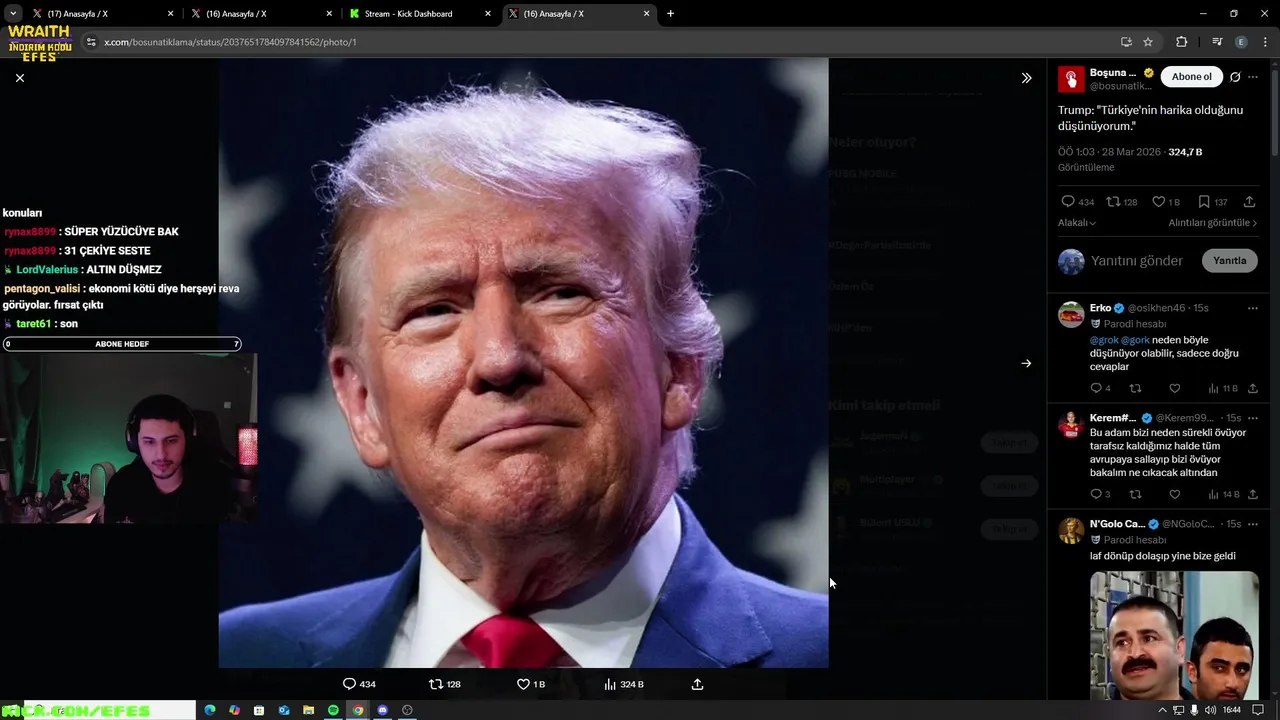Go to next photo with right arrow
The width and height of the screenshot is (1280, 720).
coord(1026,363)
